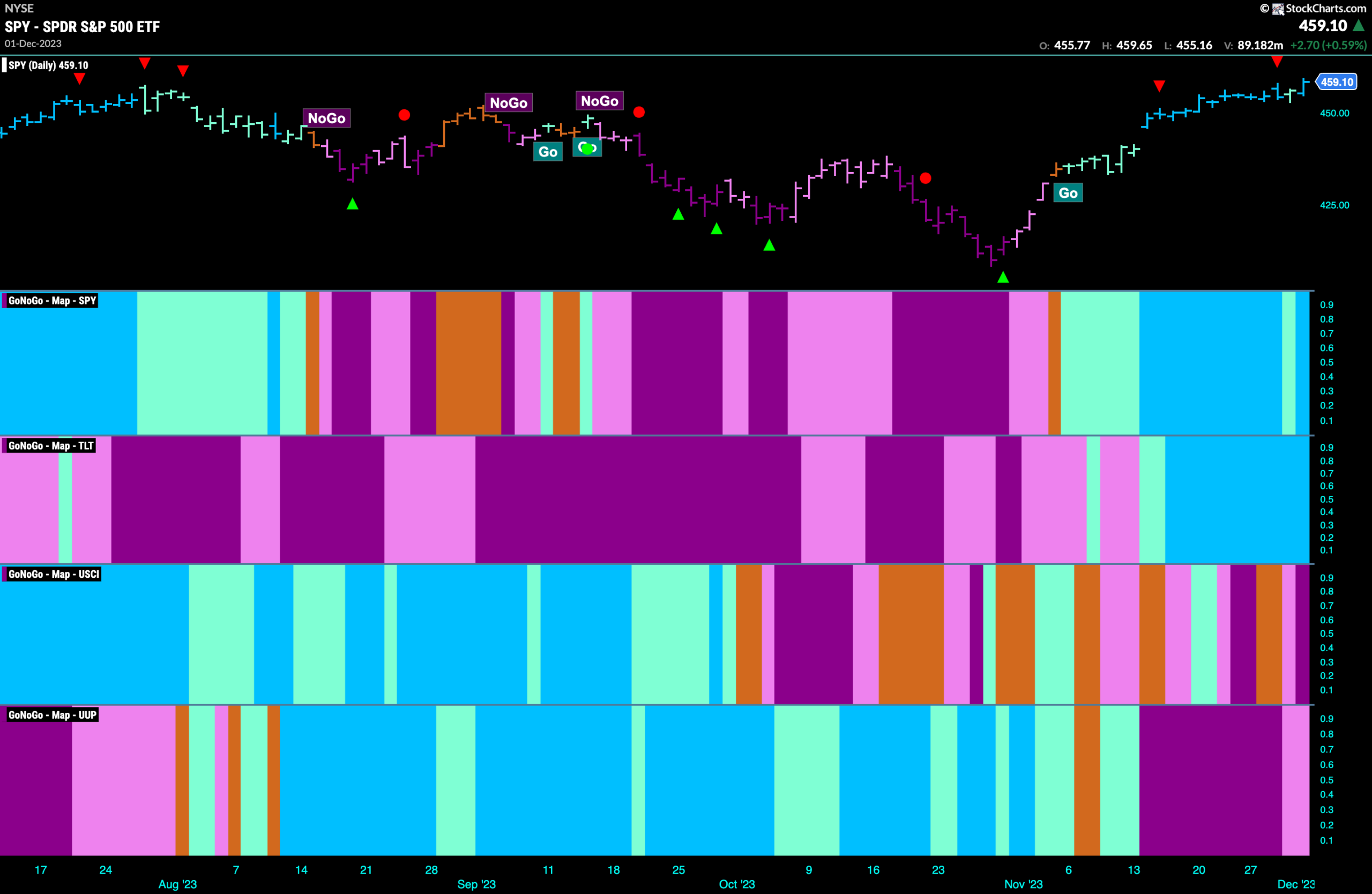This screenshot has width=1372, height=894.
Task: Click the Go label in November
Action: tap(1068, 193)
